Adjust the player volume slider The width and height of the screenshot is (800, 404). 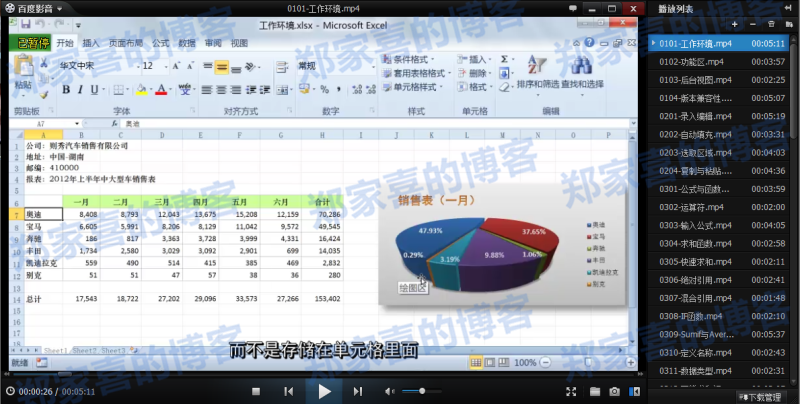click(x=421, y=391)
